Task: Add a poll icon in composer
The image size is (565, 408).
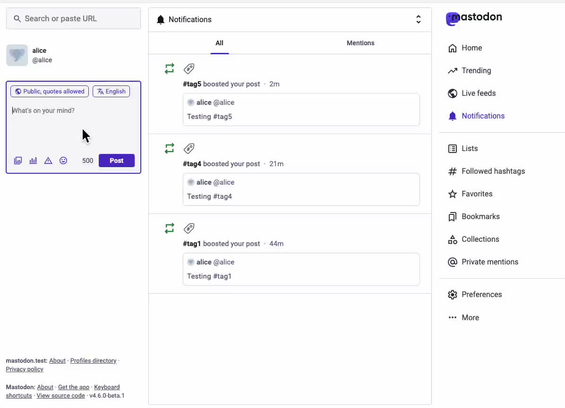Action: coord(33,161)
